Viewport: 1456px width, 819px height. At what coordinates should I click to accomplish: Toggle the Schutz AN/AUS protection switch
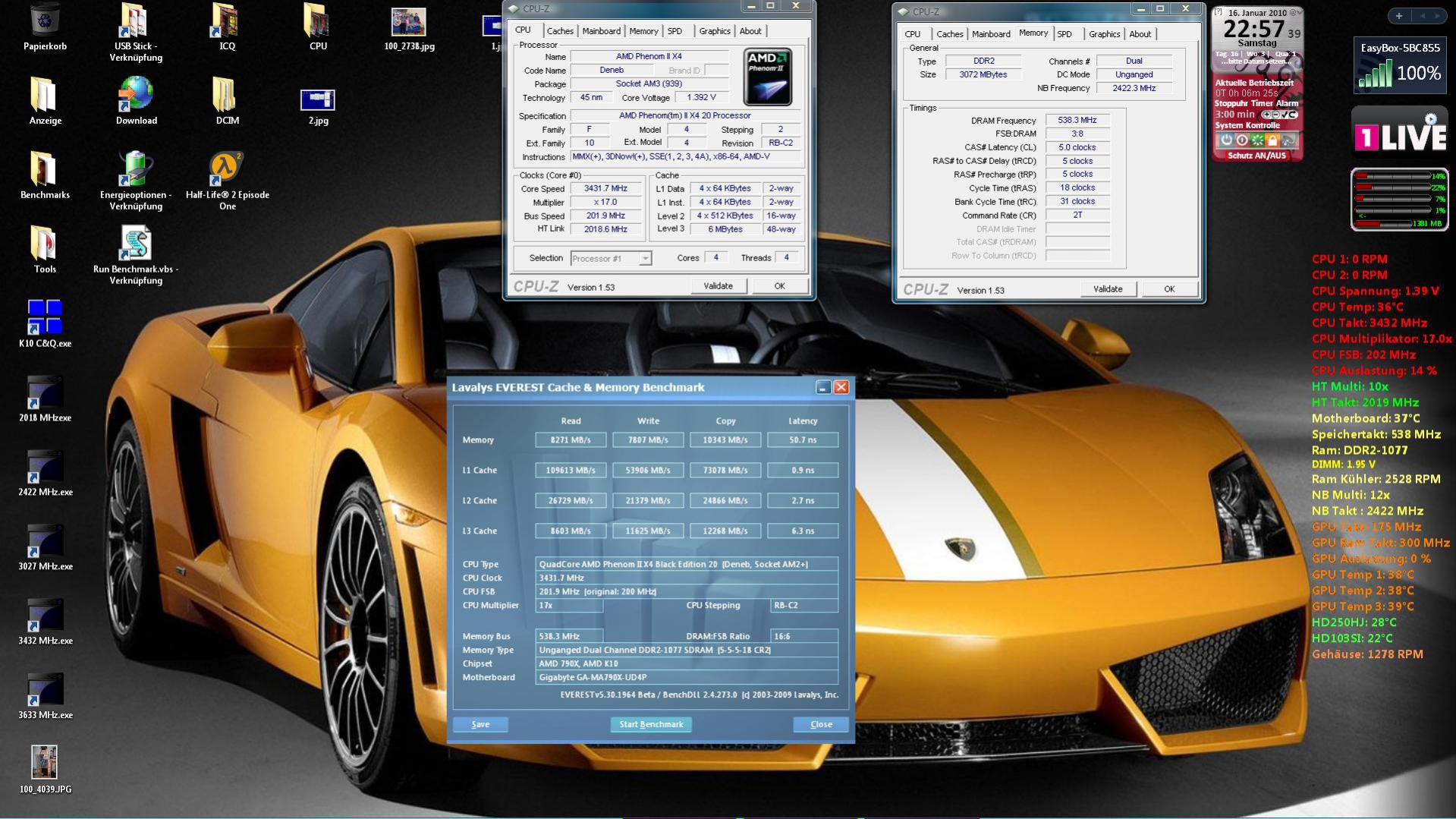coord(1256,156)
